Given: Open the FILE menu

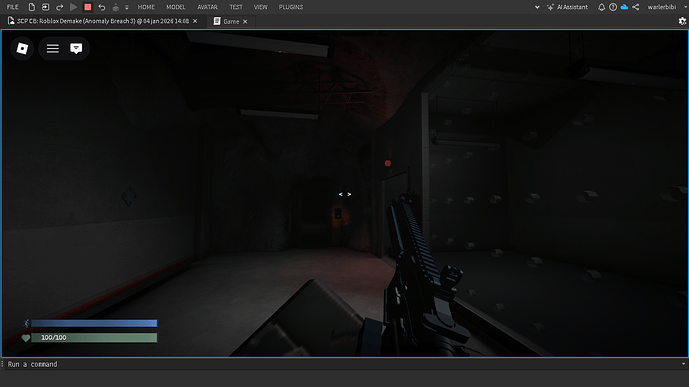Looking at the screenshot, I should tap(13, 7).
